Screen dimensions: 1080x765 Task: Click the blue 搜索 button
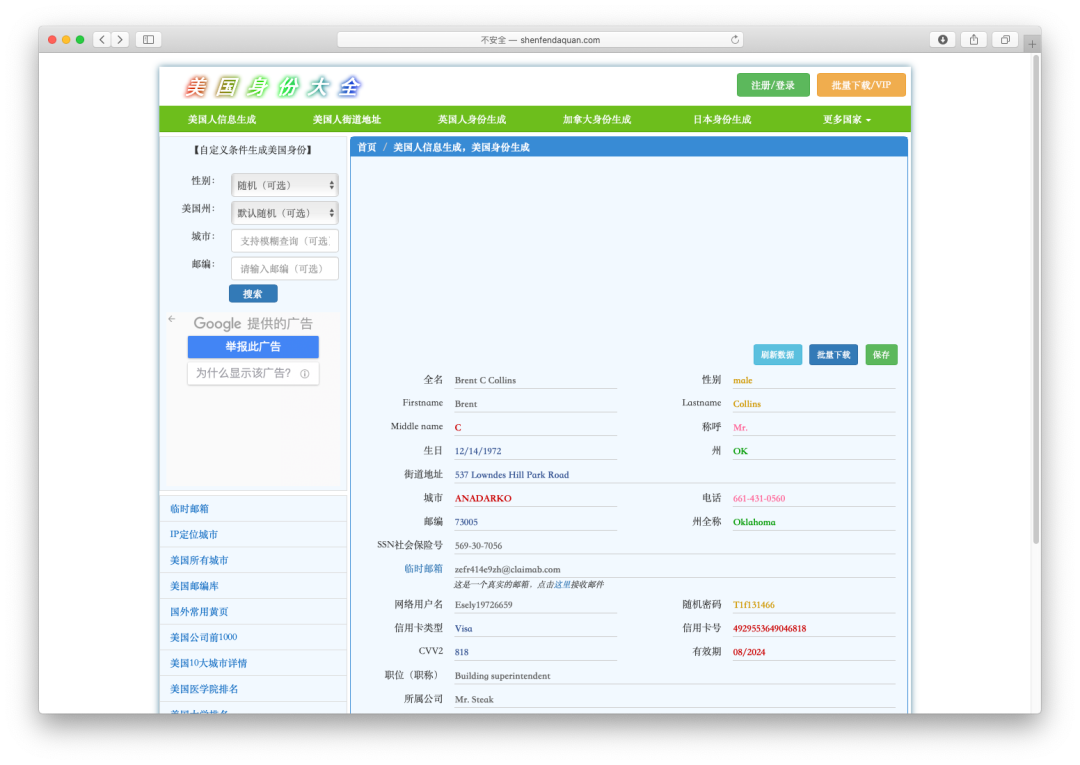pyautogui.click(x=253, y=294)
